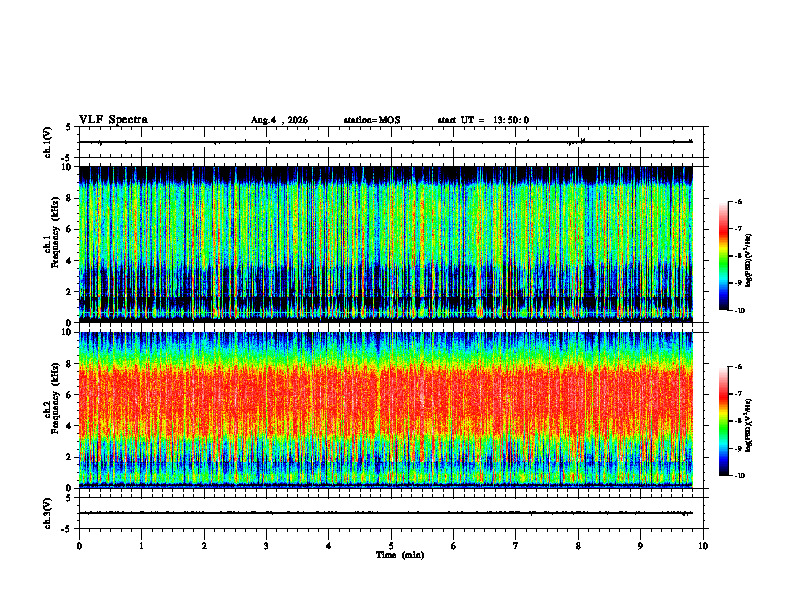Click the start UT 13:50:0 label
This screenshot has height=612, width=792.
[x=483, y=120]
